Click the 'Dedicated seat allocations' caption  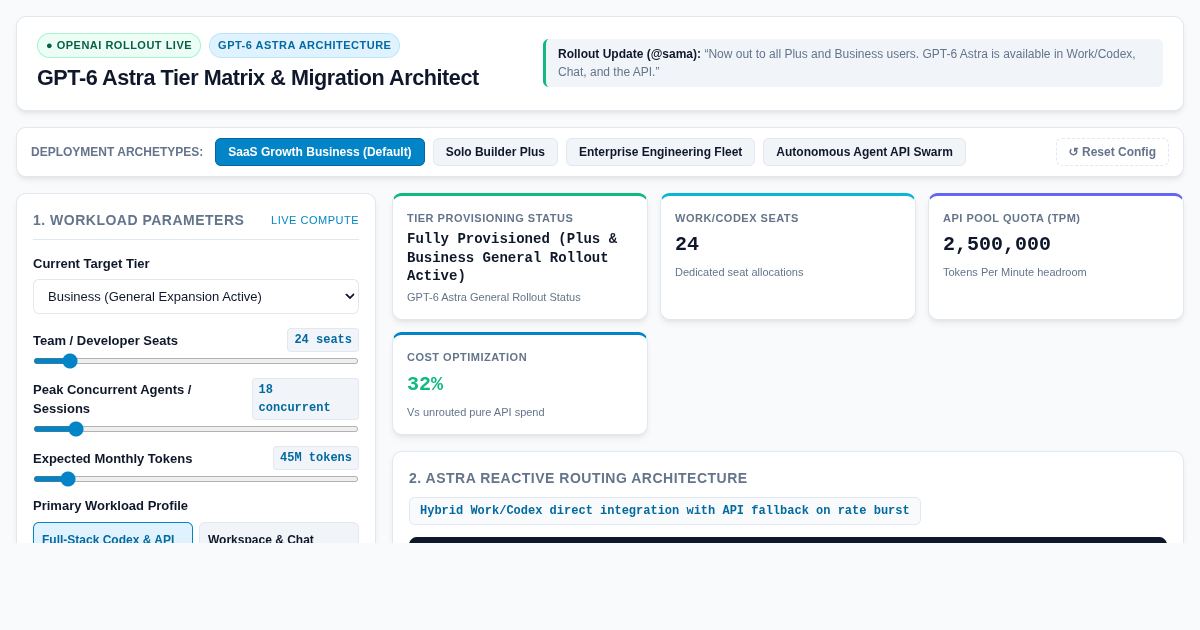tap(739, 272)
